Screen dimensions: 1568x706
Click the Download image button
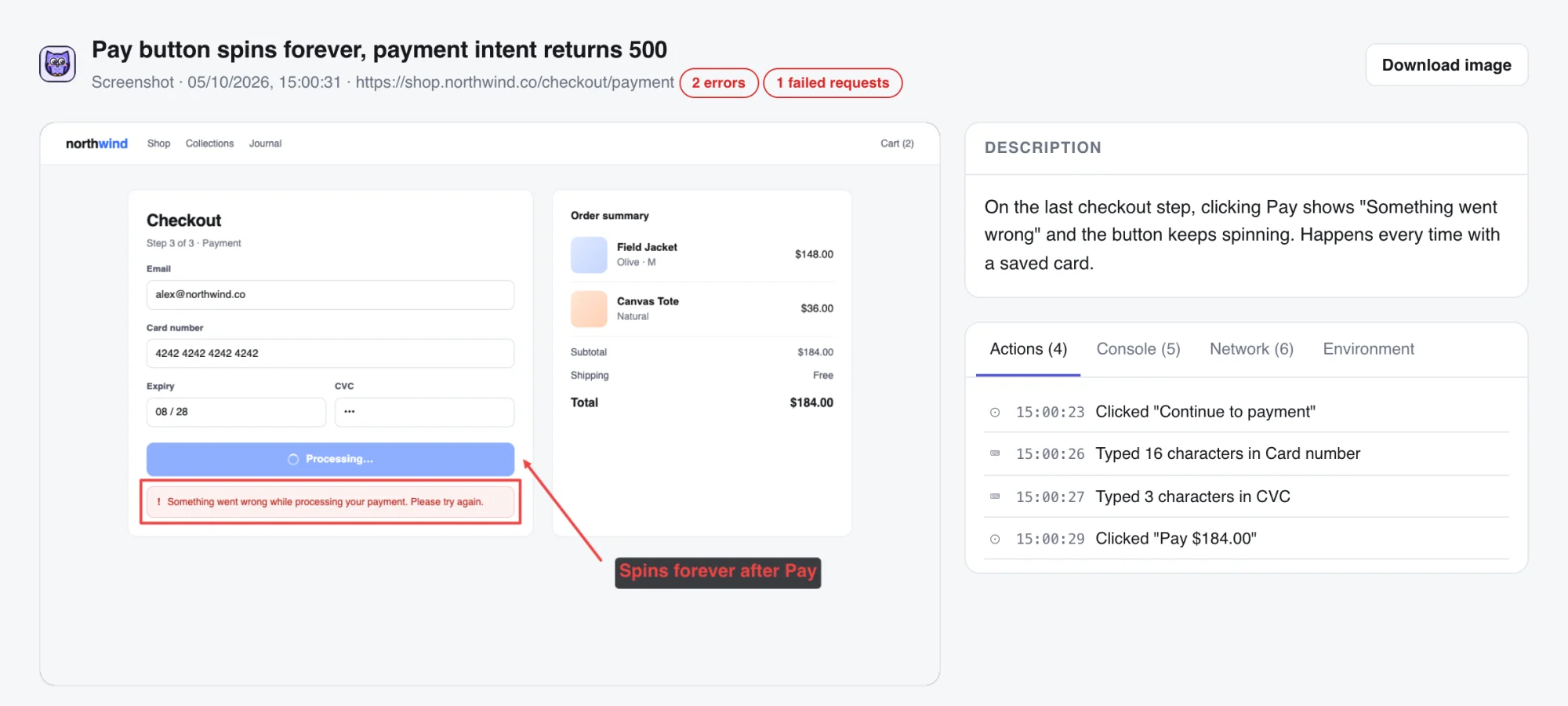(x=1446, y=65)
